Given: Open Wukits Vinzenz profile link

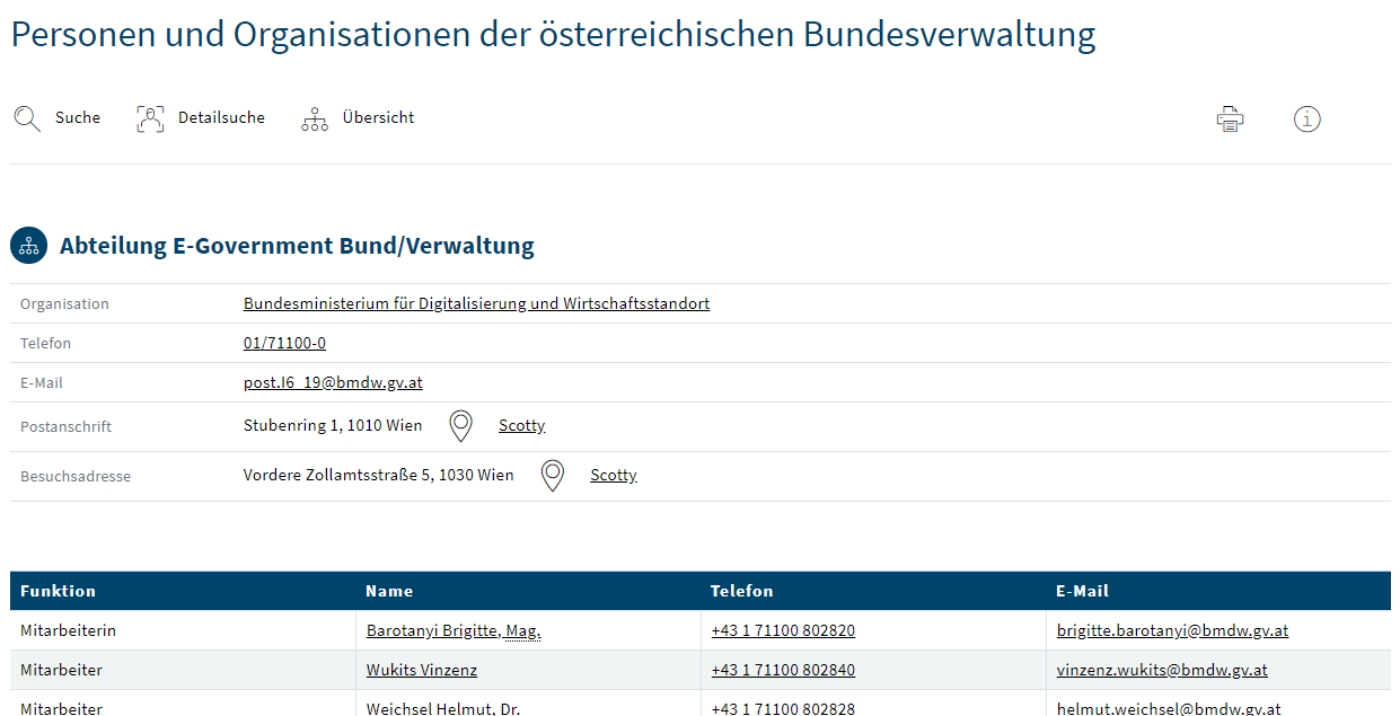Looking at the screenshot, I should point(422,670).
